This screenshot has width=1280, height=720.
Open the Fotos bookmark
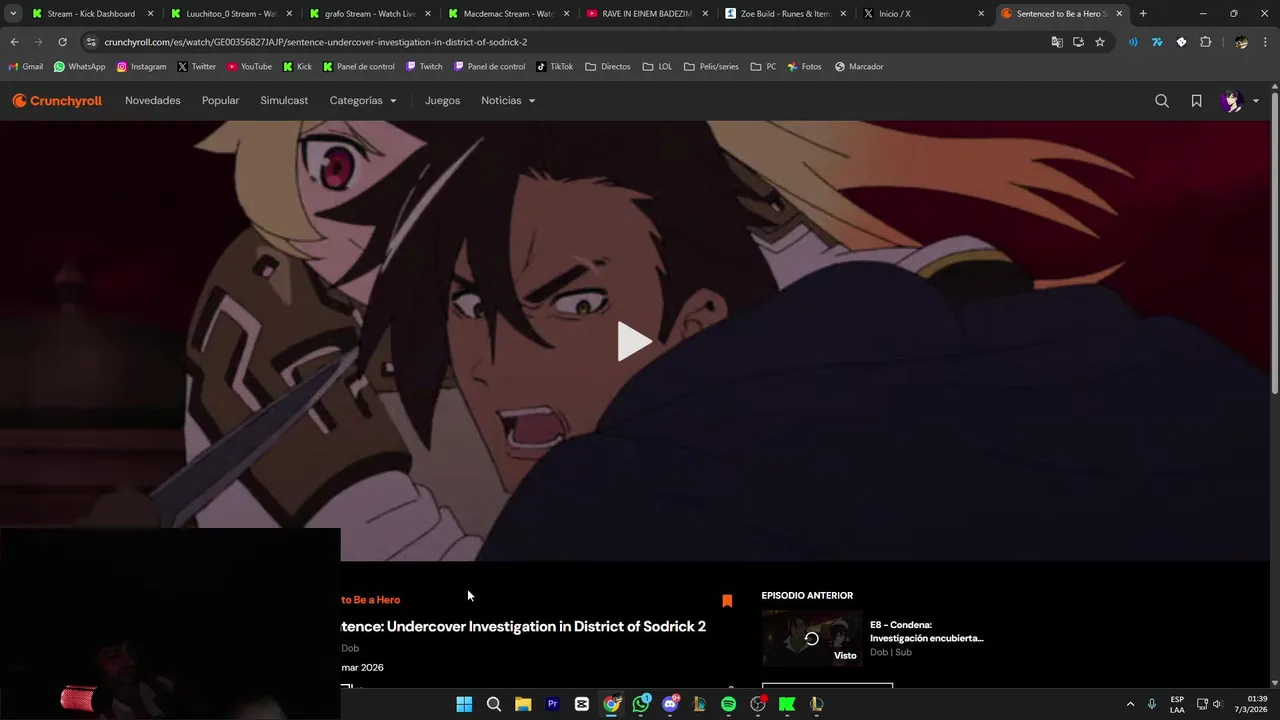[804, 67]
